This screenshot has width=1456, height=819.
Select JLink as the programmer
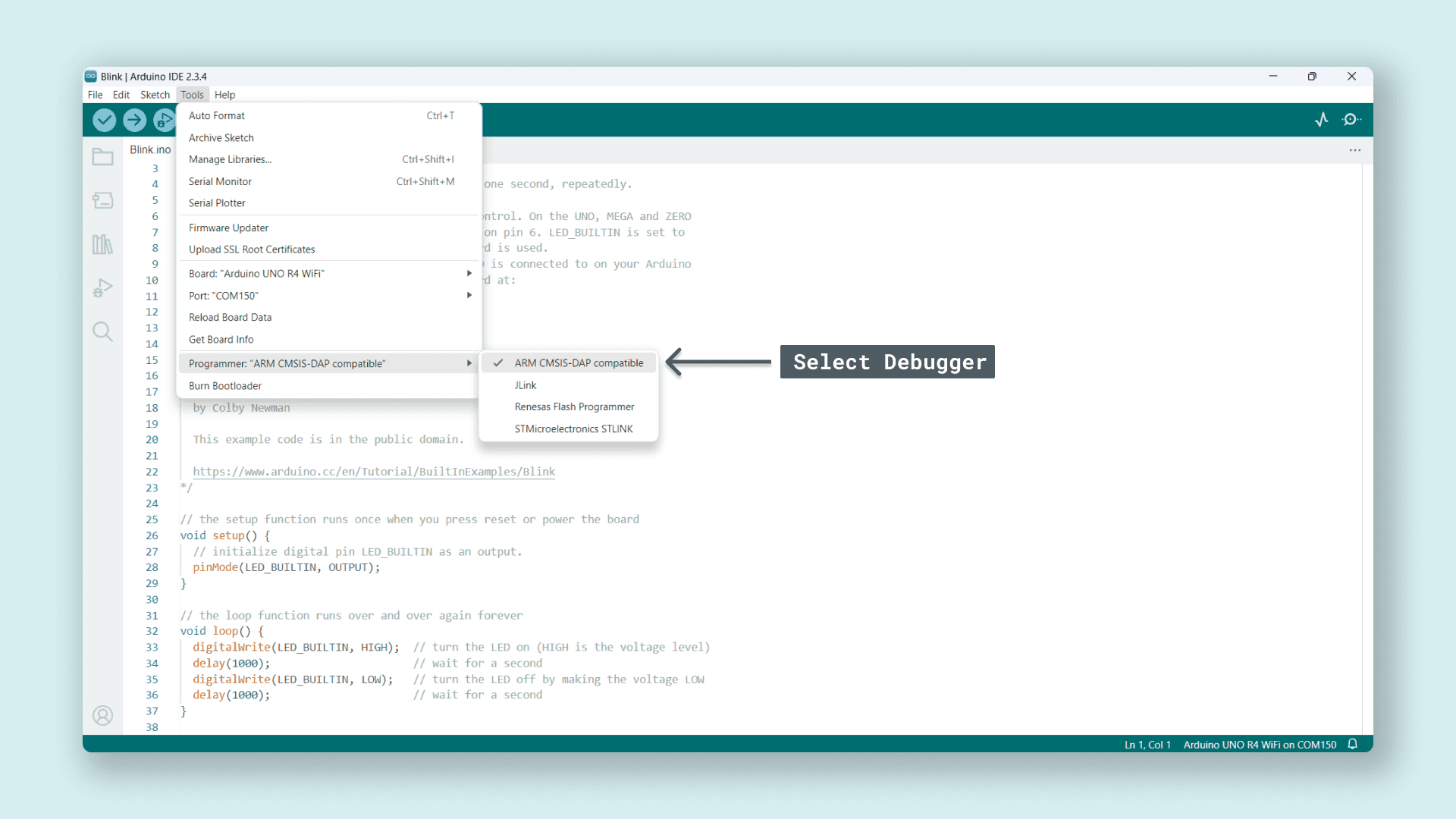[x=526, y=384]
